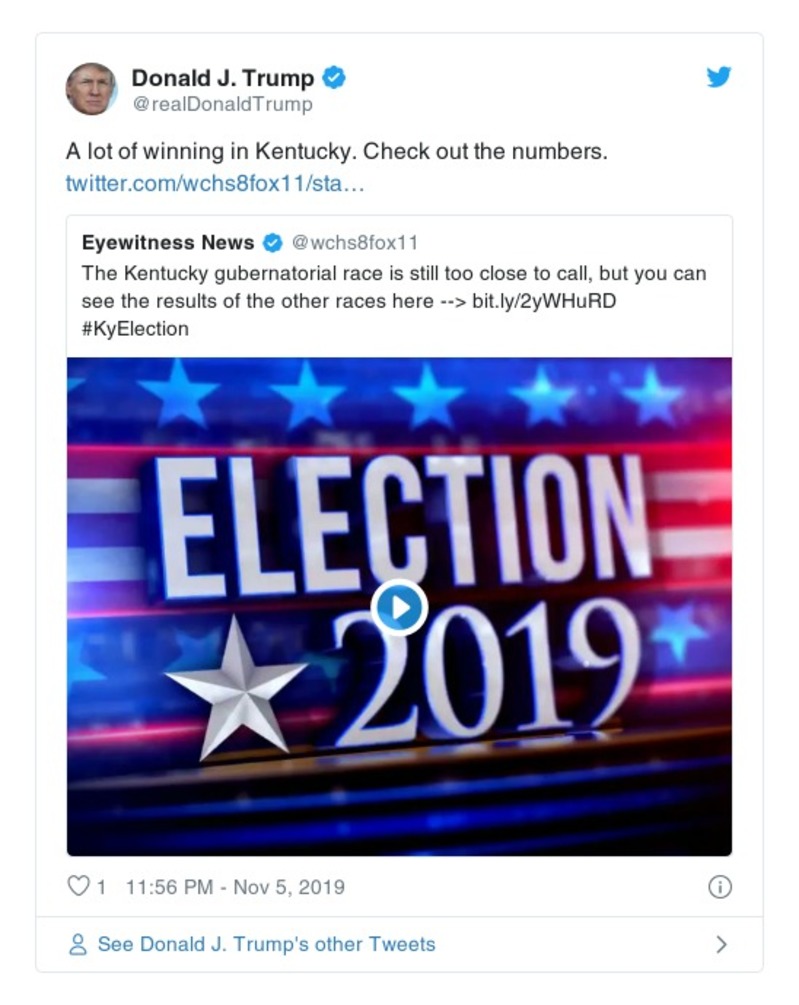Follow the bit.ly/2yWHuRD results link
The width and height of the screenshot is (799, 1005).
pos(543,300)
